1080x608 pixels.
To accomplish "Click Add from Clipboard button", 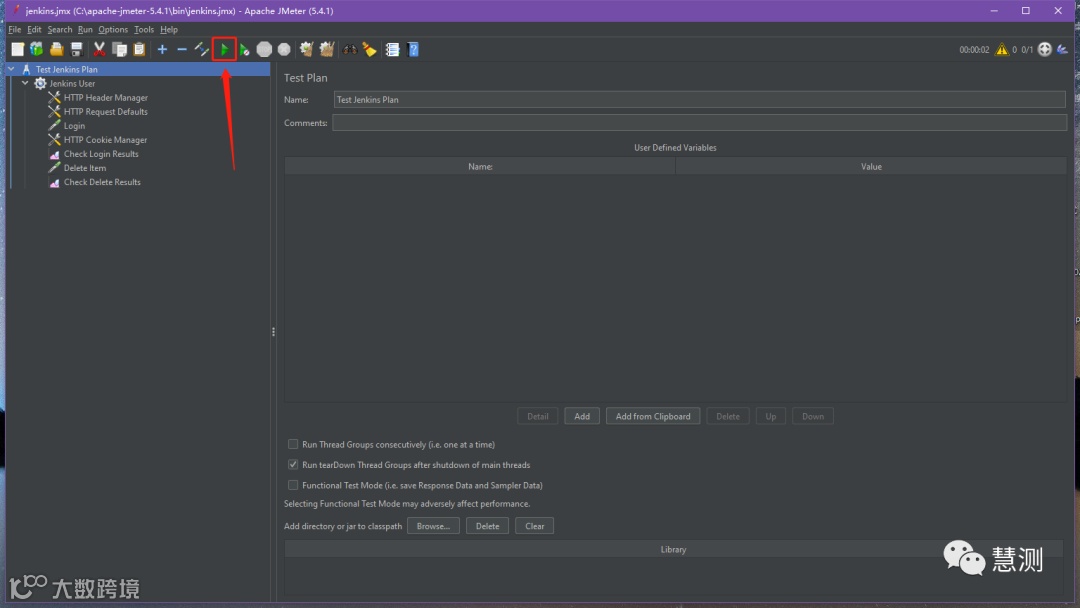I will [x=653, y=416].
